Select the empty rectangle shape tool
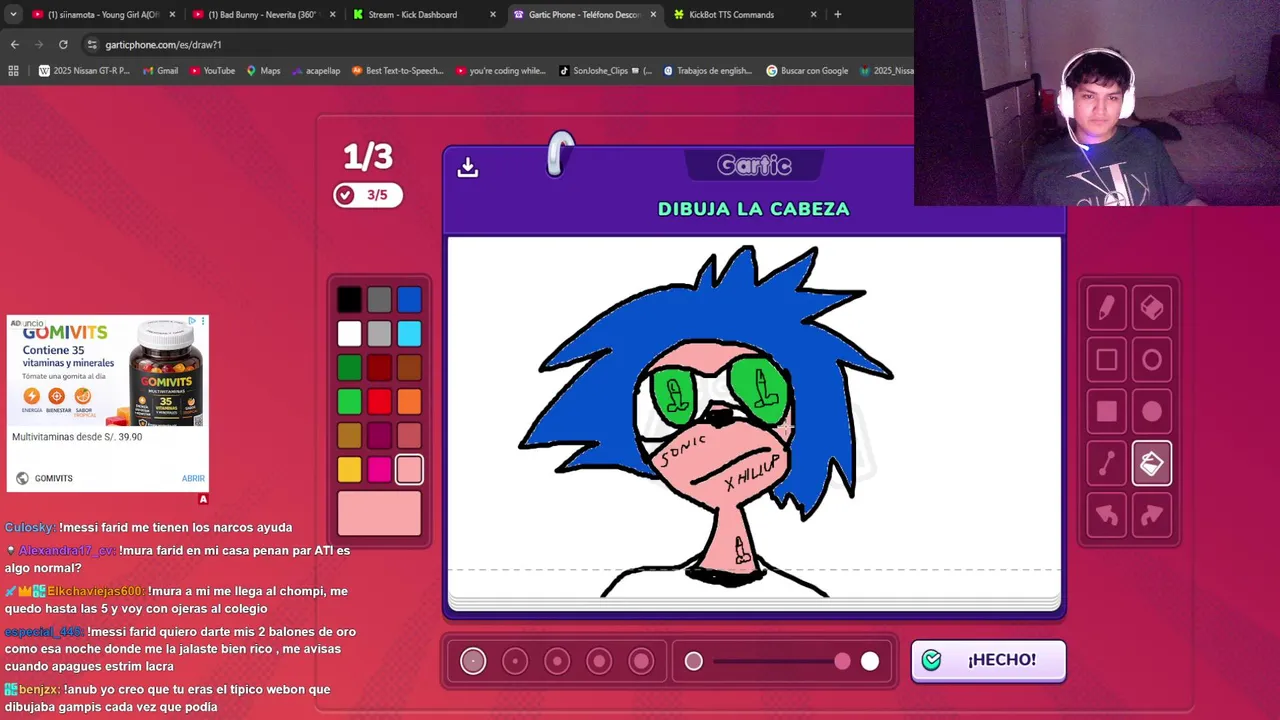This screenshot has height=720, width=1280. tap(1106, 360)
